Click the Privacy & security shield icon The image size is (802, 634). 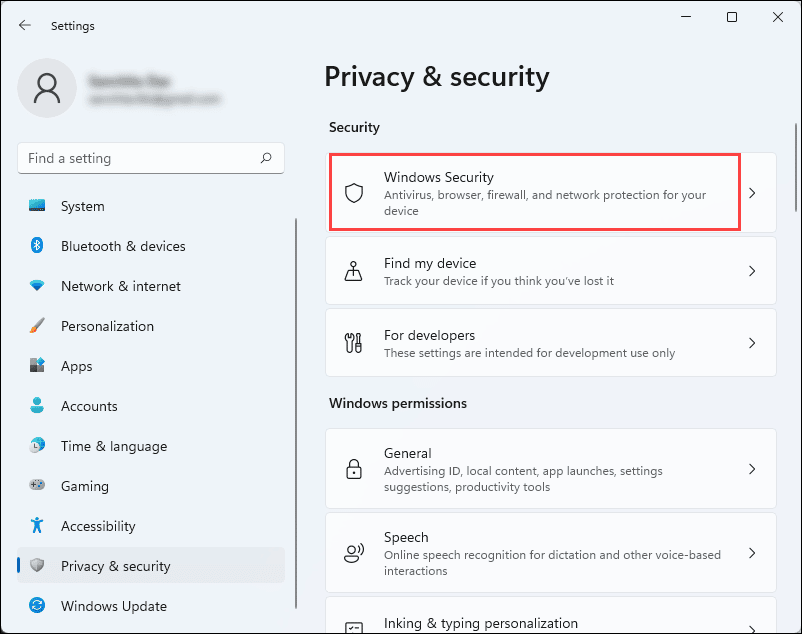pos(37,565)
